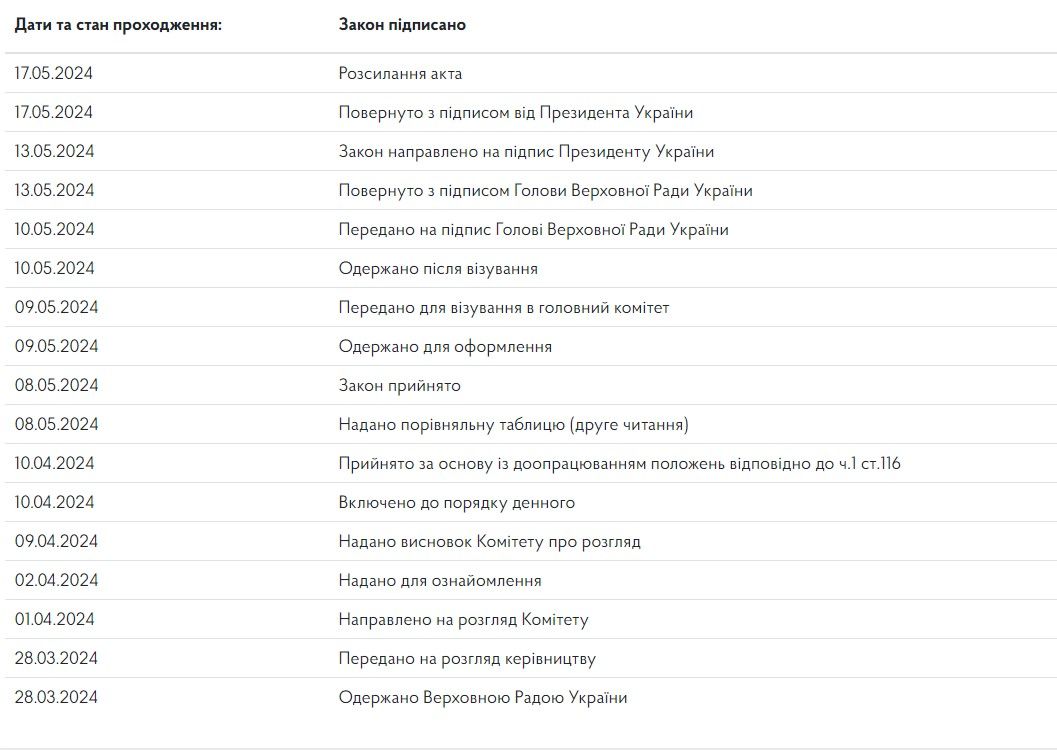The height and width of the screenshot is (750, 1057).
Task: Click the "Одержано після візування" row text
Action: (x=438, y=268)
